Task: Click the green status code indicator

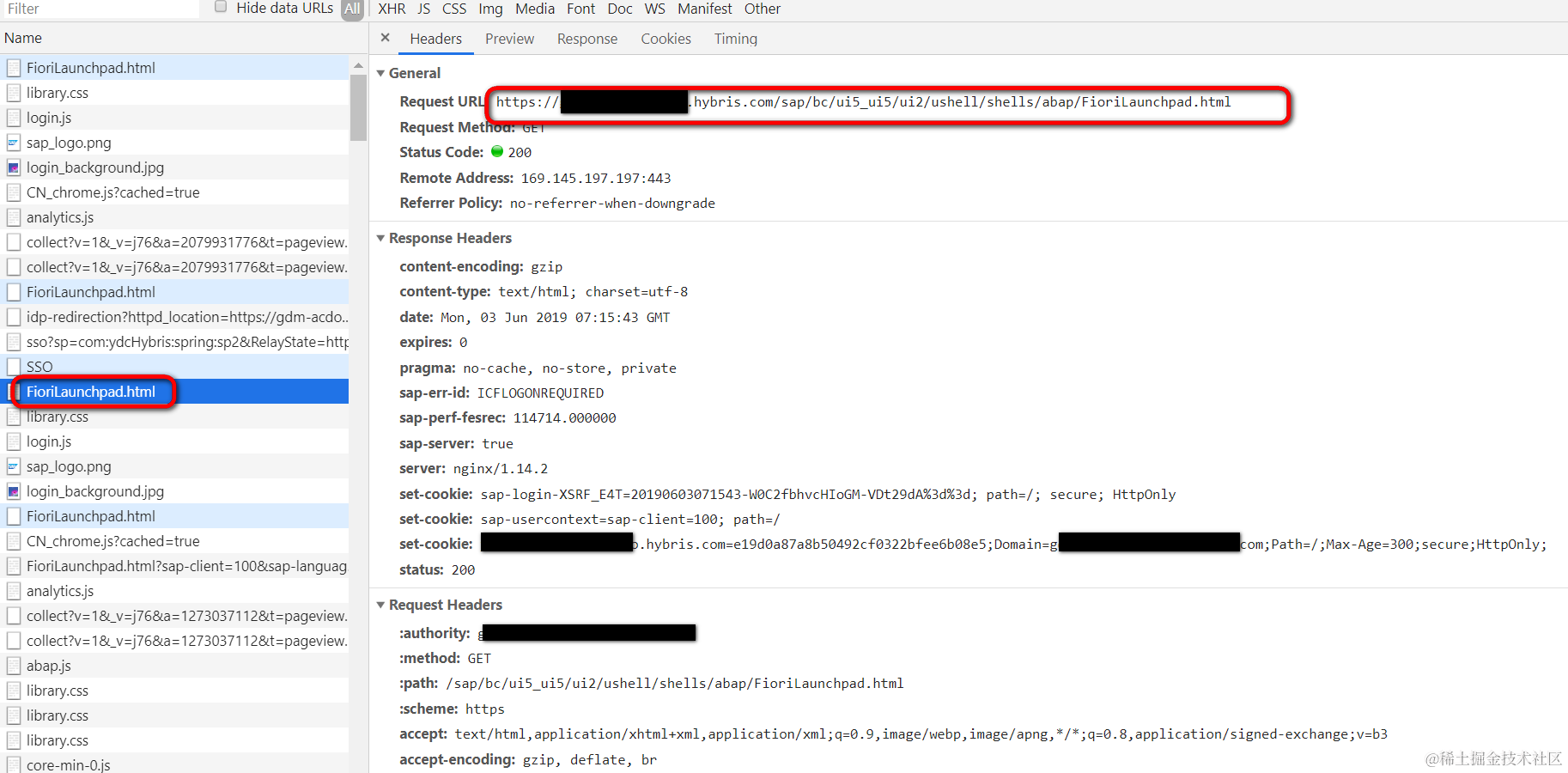Action: 497,152
